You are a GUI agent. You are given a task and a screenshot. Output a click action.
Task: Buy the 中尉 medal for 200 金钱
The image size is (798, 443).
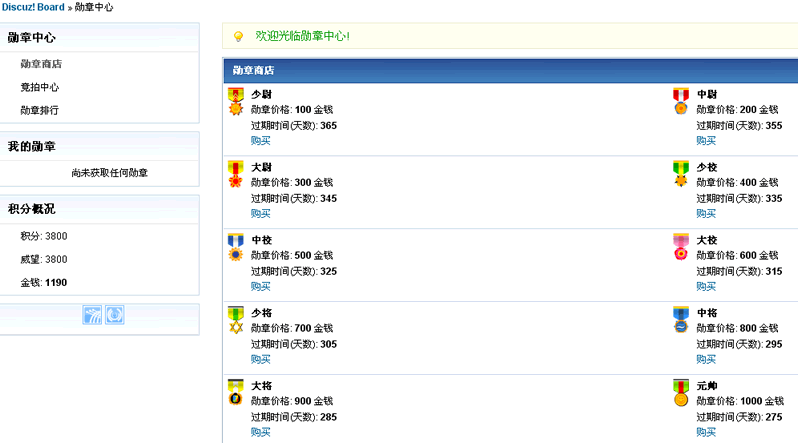(x=706, y=141)
